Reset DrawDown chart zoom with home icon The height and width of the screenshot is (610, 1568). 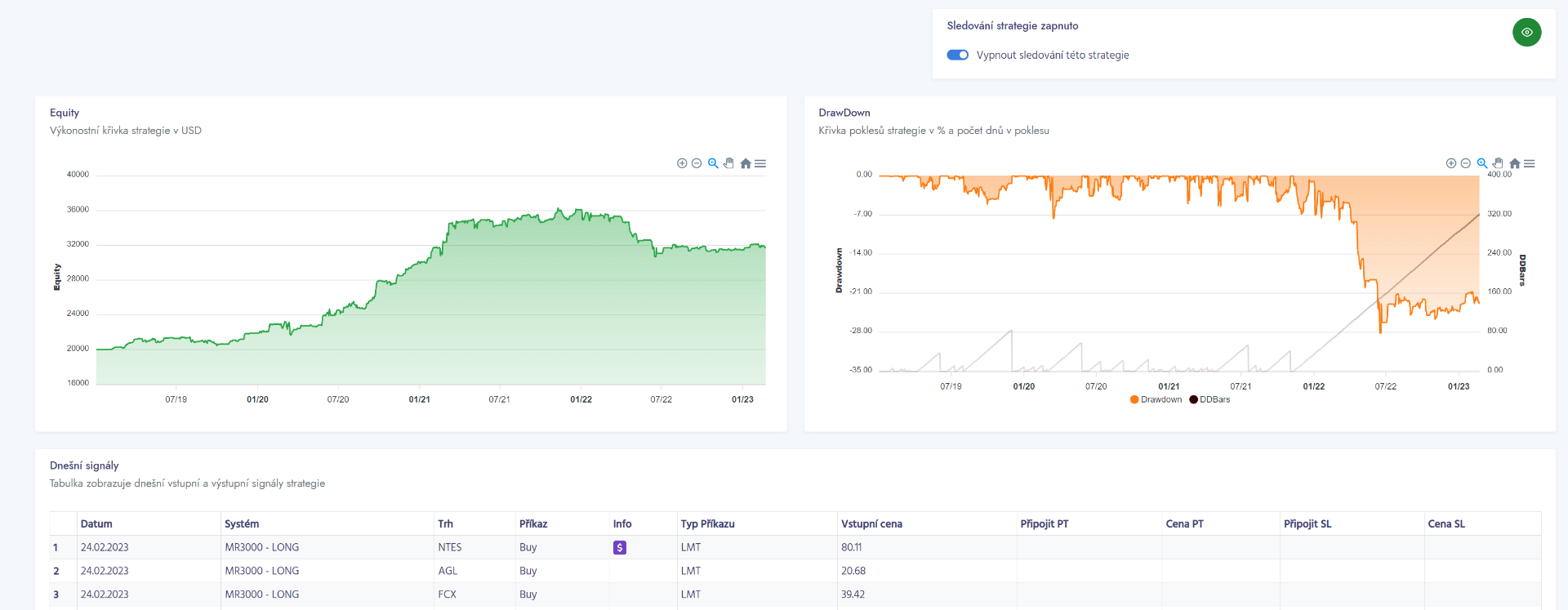1514,163
